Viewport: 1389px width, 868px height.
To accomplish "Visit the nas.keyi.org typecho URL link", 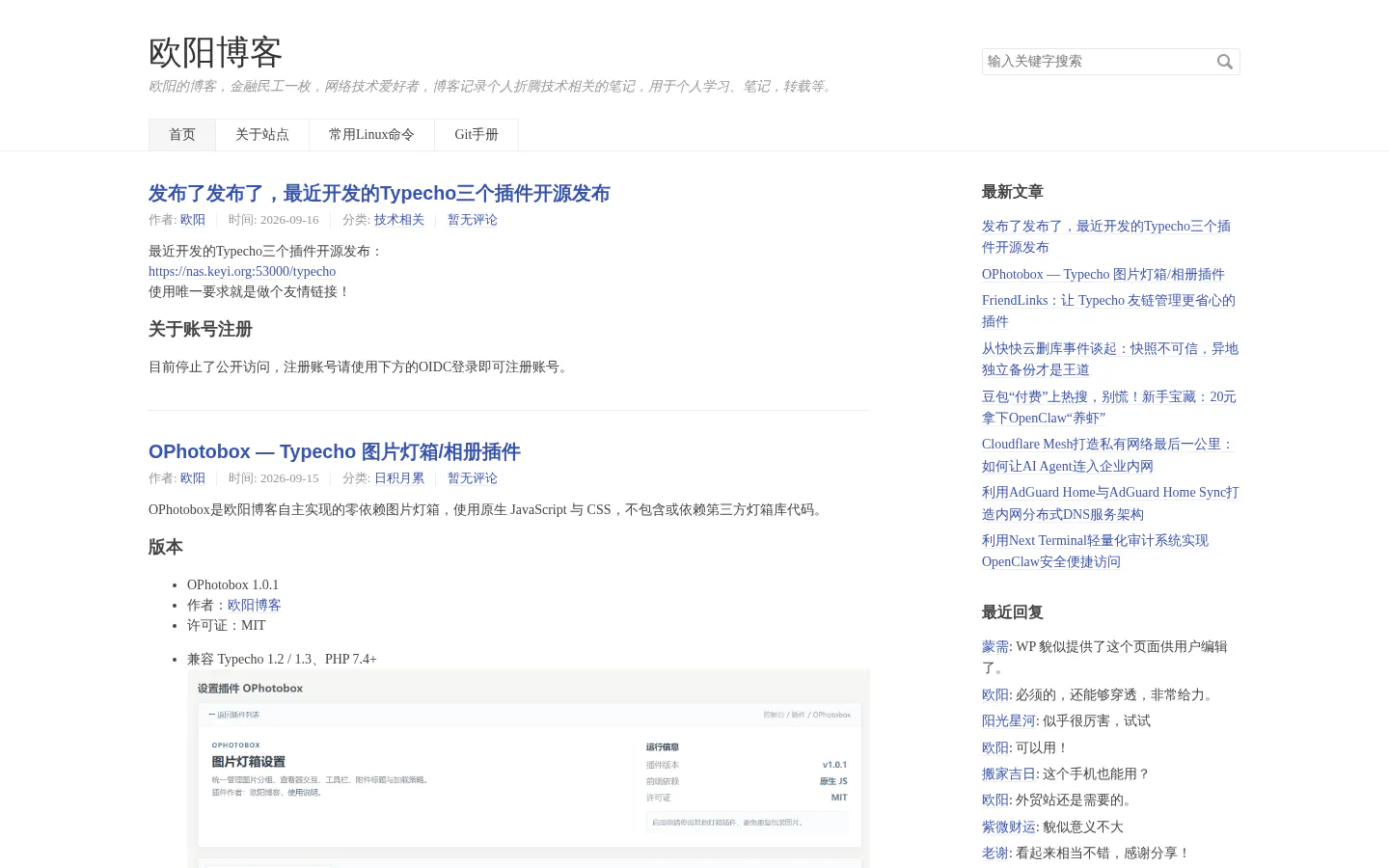I will coord(242,272).
